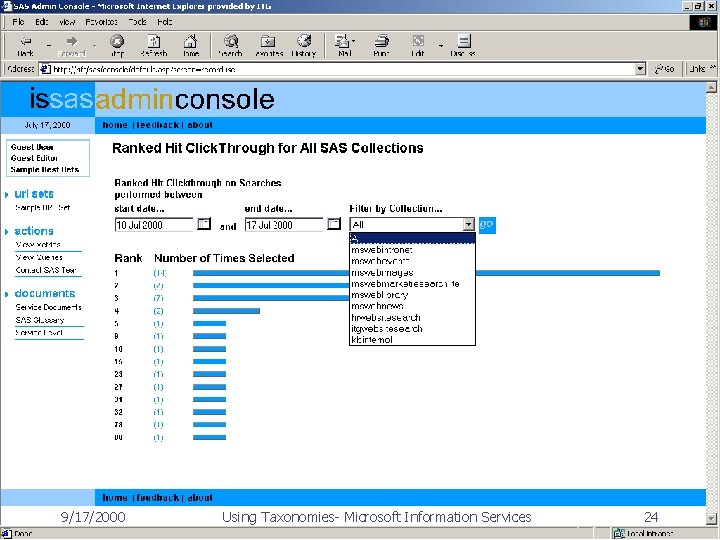Viewport: 720px width, 540px height.
Task: Click 'home' link in top navigation bar
Action: point(115,125)
